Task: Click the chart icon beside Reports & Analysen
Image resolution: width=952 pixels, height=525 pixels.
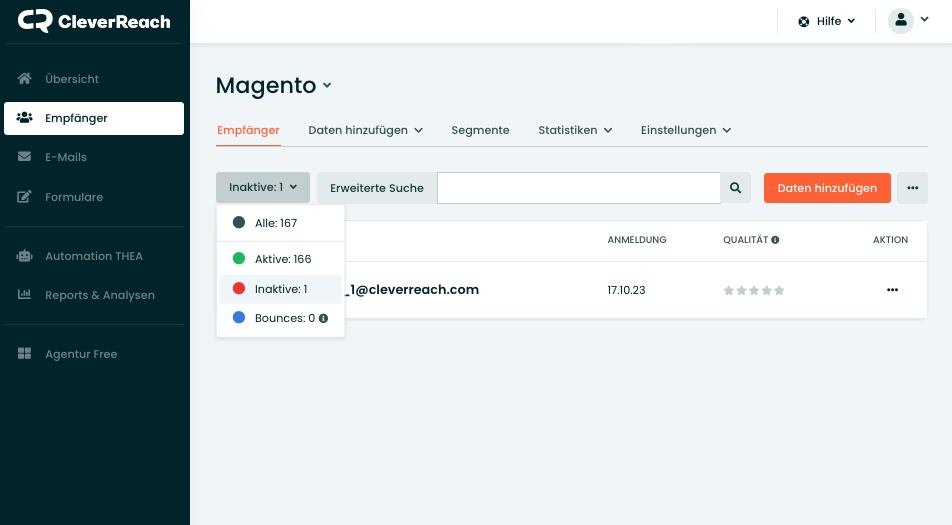Action: (24, 294)
